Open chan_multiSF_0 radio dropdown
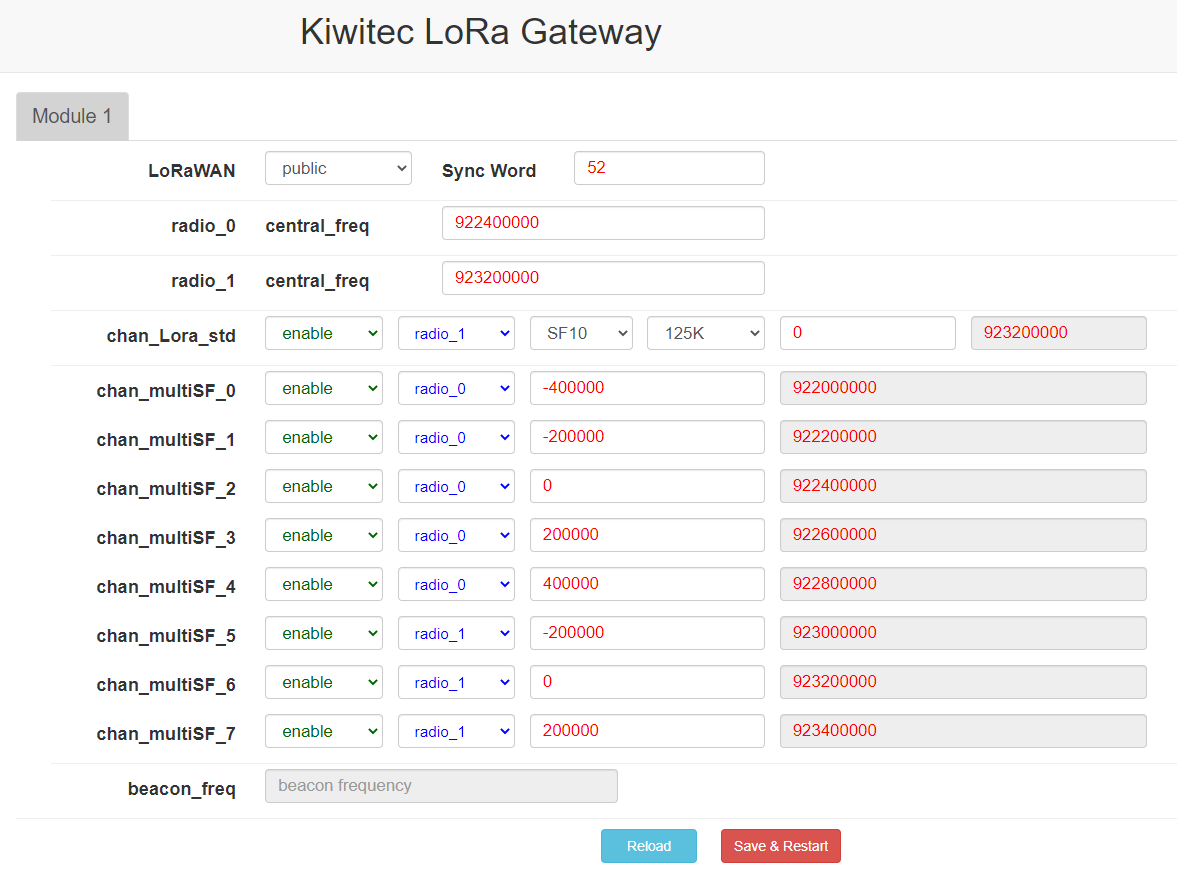This screenshot has height=873, width=1177. pyautogui.click(x=456, y=388)
